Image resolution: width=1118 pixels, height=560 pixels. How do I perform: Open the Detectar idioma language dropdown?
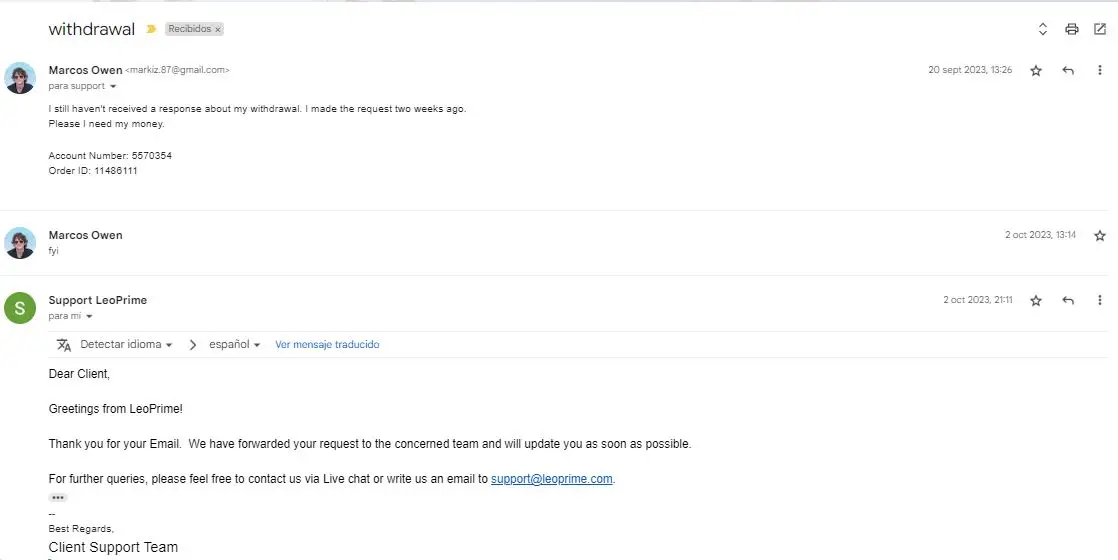126,345
